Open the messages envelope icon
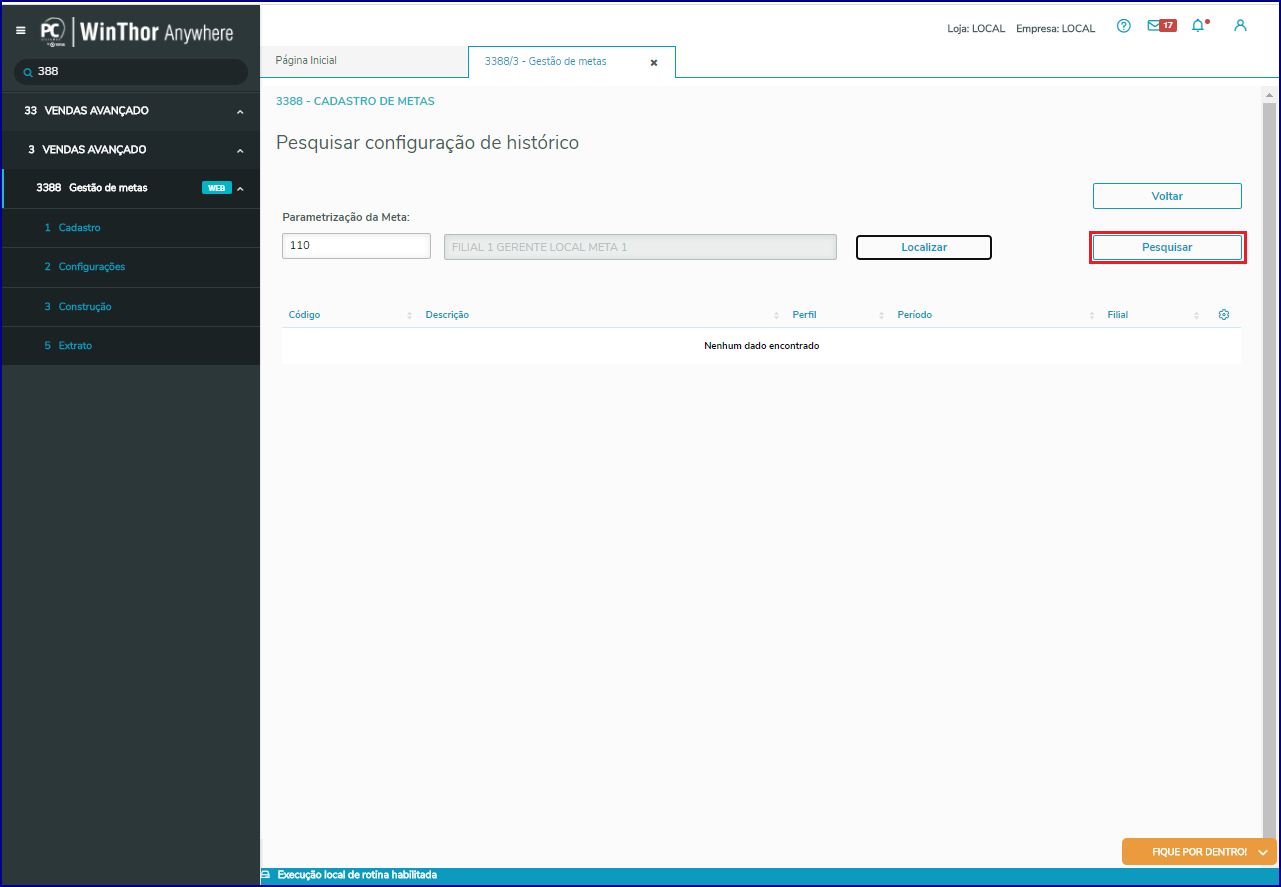 click(x=1154, y=26)
